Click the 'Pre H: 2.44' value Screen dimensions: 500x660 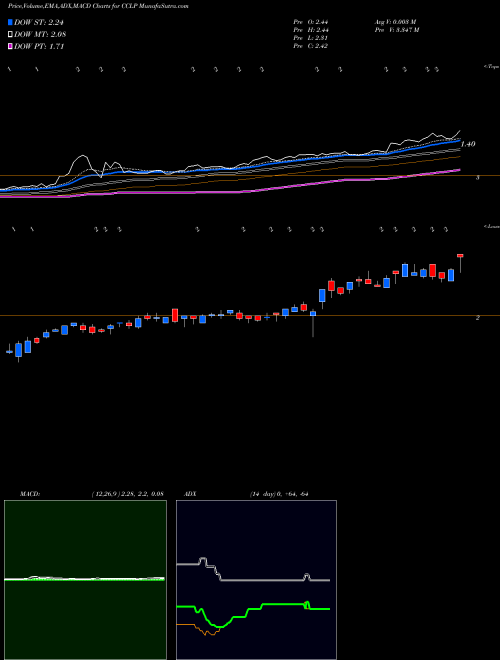[311, 29]
